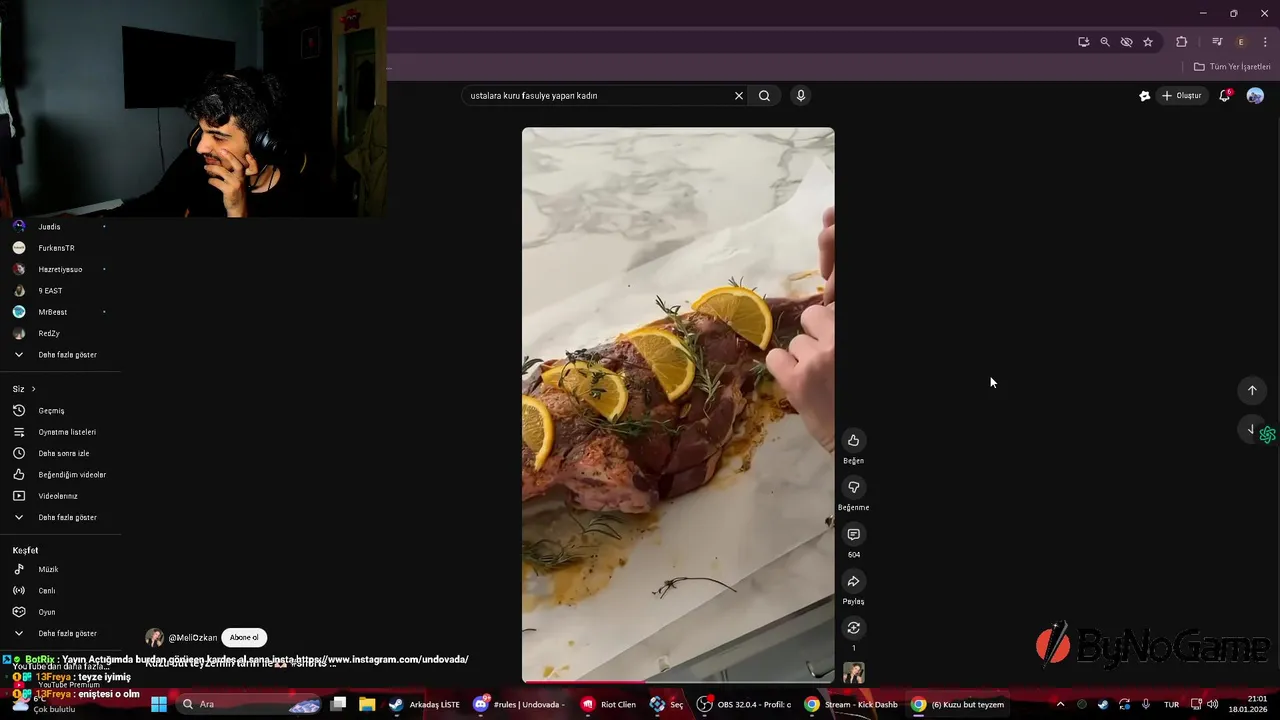The height and width of the screenshot is (720, 1280).
Task: Open the Siz section chevron
Action: 33,389
